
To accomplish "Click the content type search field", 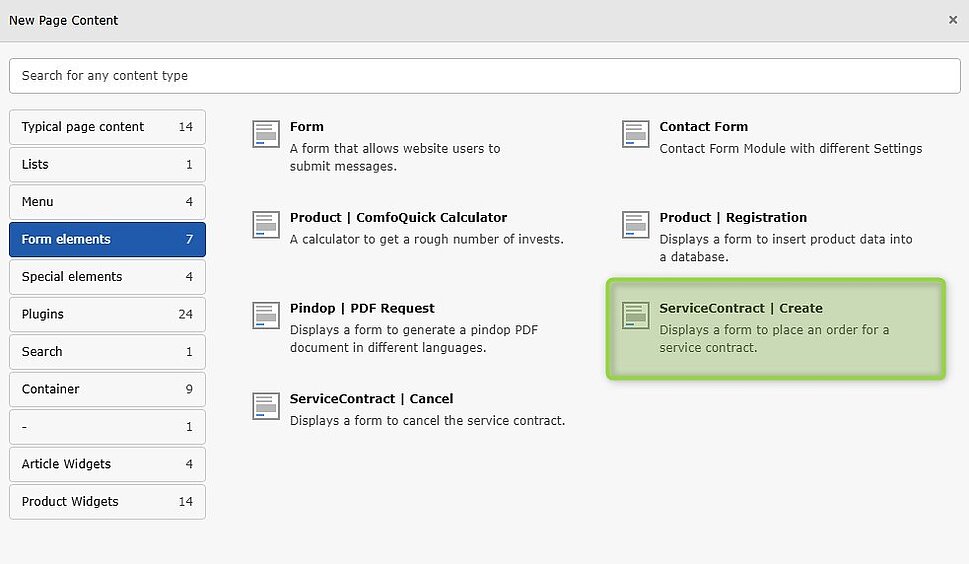I will click(x=484, y=76).
